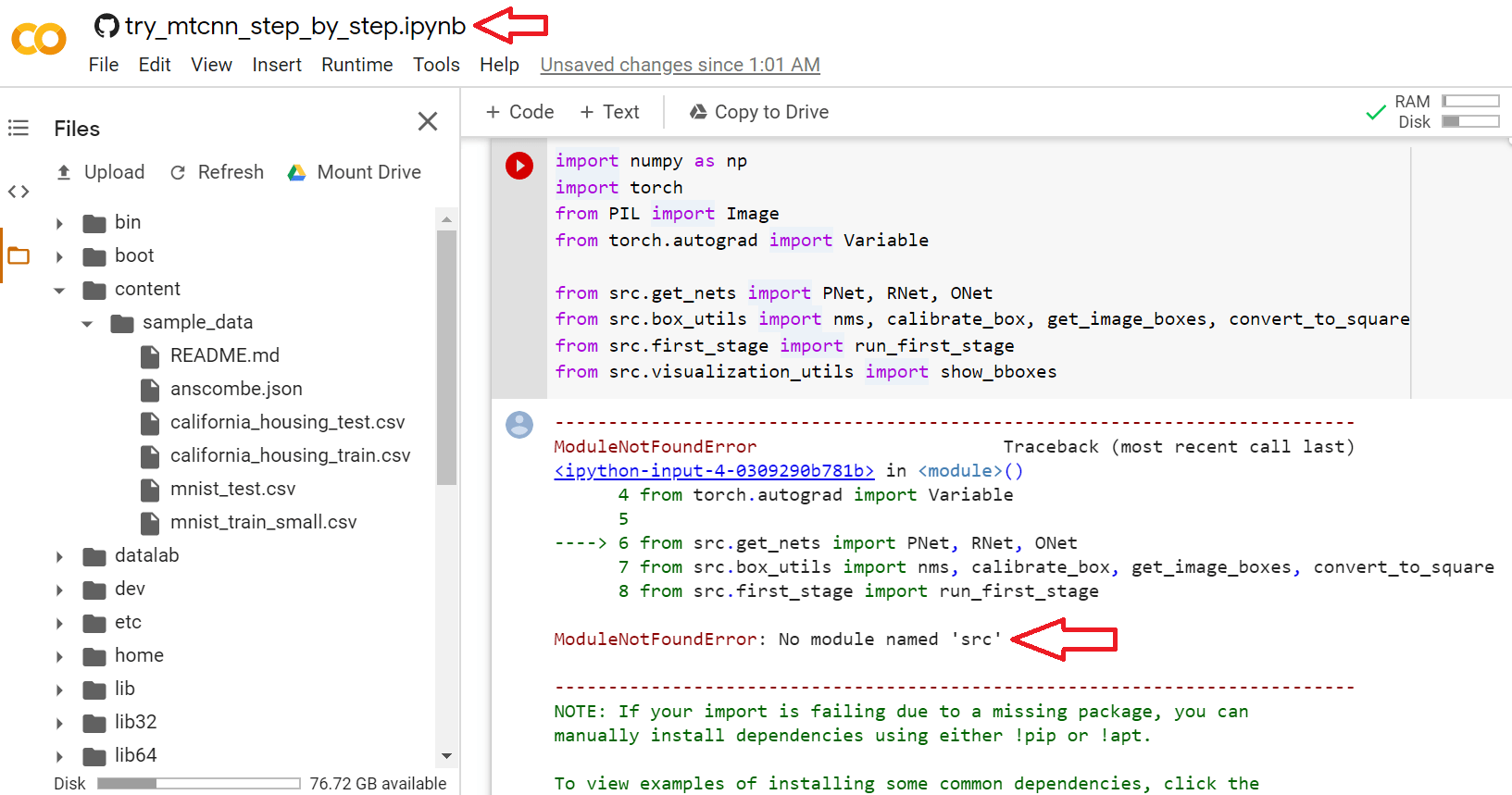1512x795 pixels.
Task: Click the RAM usage bar
Action: pyautogui.click(x=1470, y=101)
